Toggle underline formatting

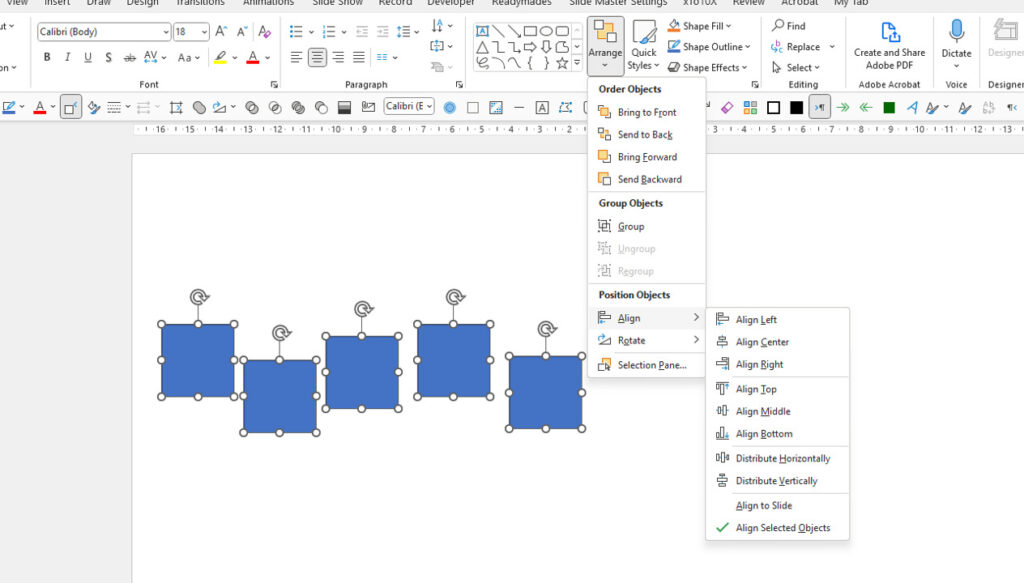coord(88,57)
